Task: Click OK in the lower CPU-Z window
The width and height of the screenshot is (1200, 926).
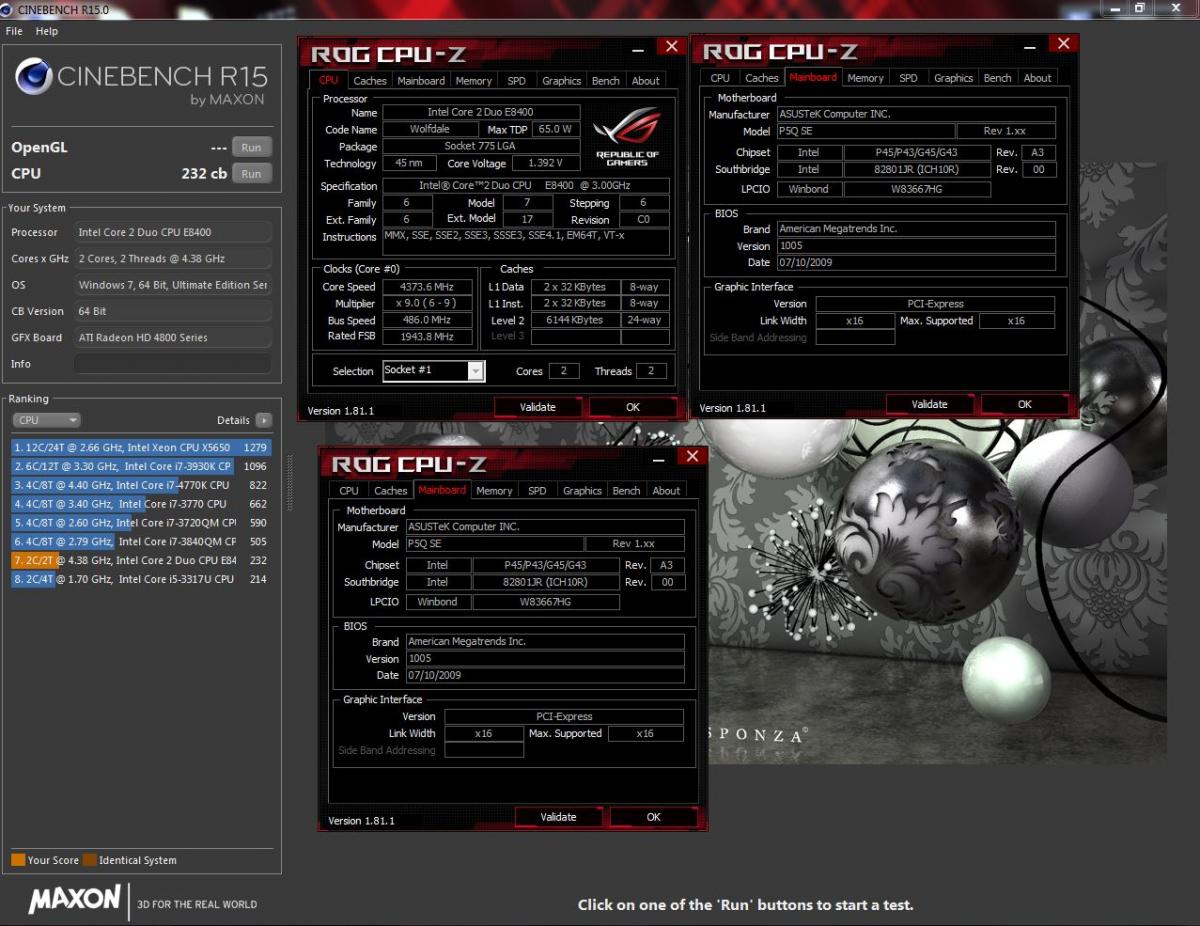Action: click(654, 817)
